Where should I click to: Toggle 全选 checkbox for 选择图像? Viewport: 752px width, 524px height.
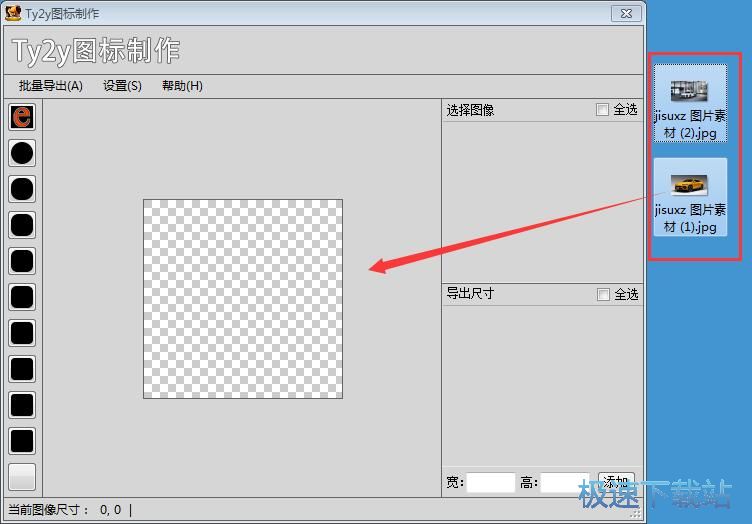[602, 110]
